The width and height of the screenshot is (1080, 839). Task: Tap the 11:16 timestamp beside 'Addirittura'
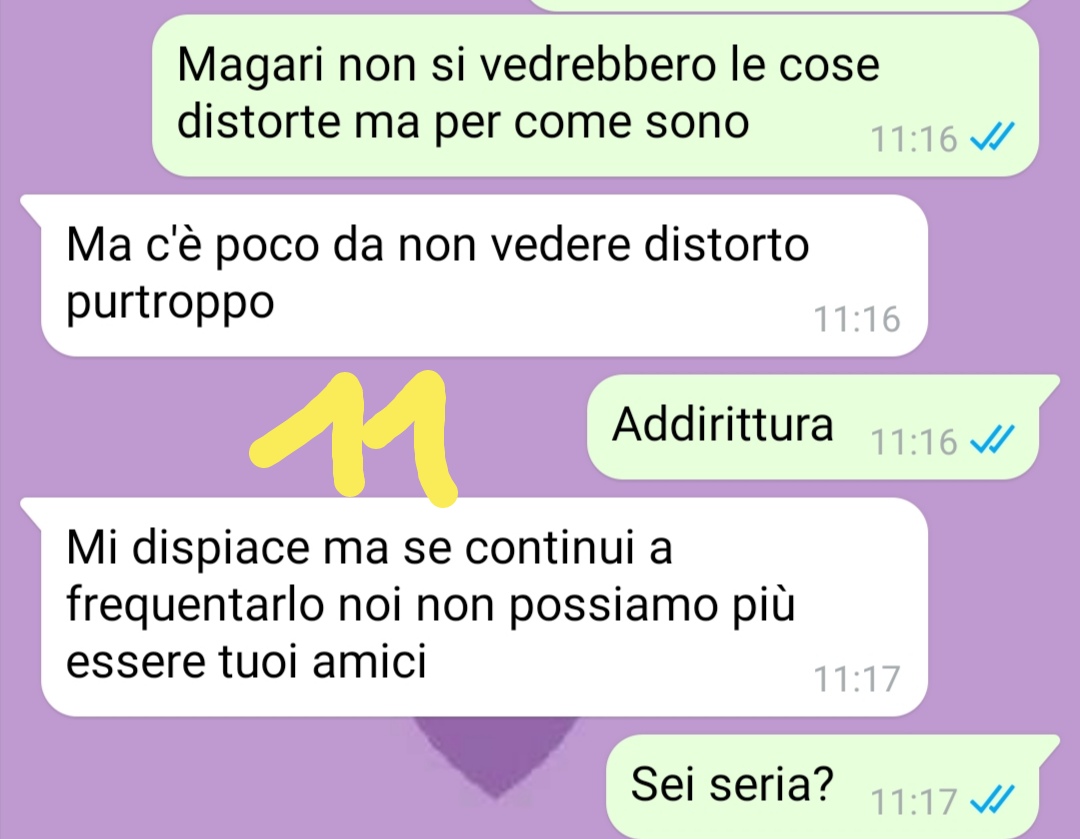tap(914, 441)
